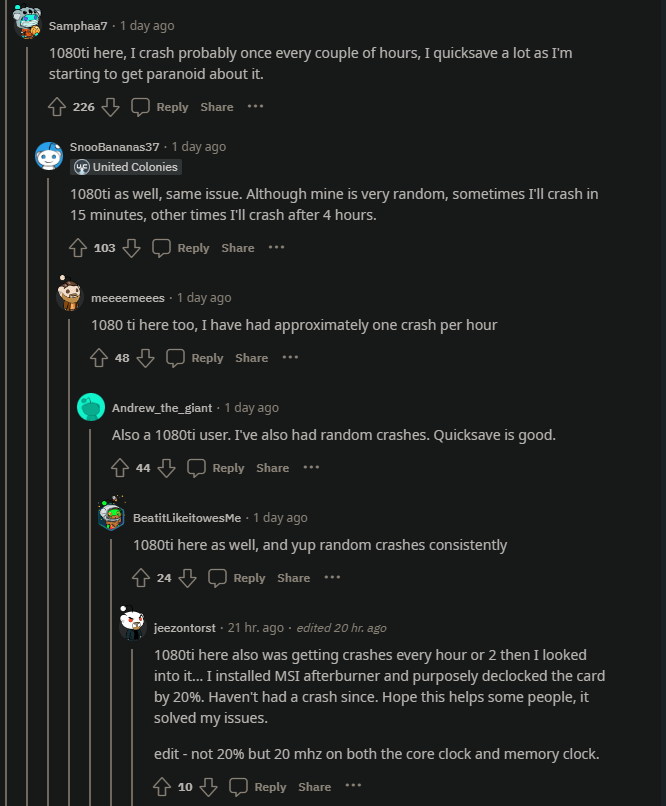Image resolution: width=666 pixels, height=806 pixels.
Task: Open the ellipsis menu on SnooBananas37's comment
Action: [x=277, y=248]
